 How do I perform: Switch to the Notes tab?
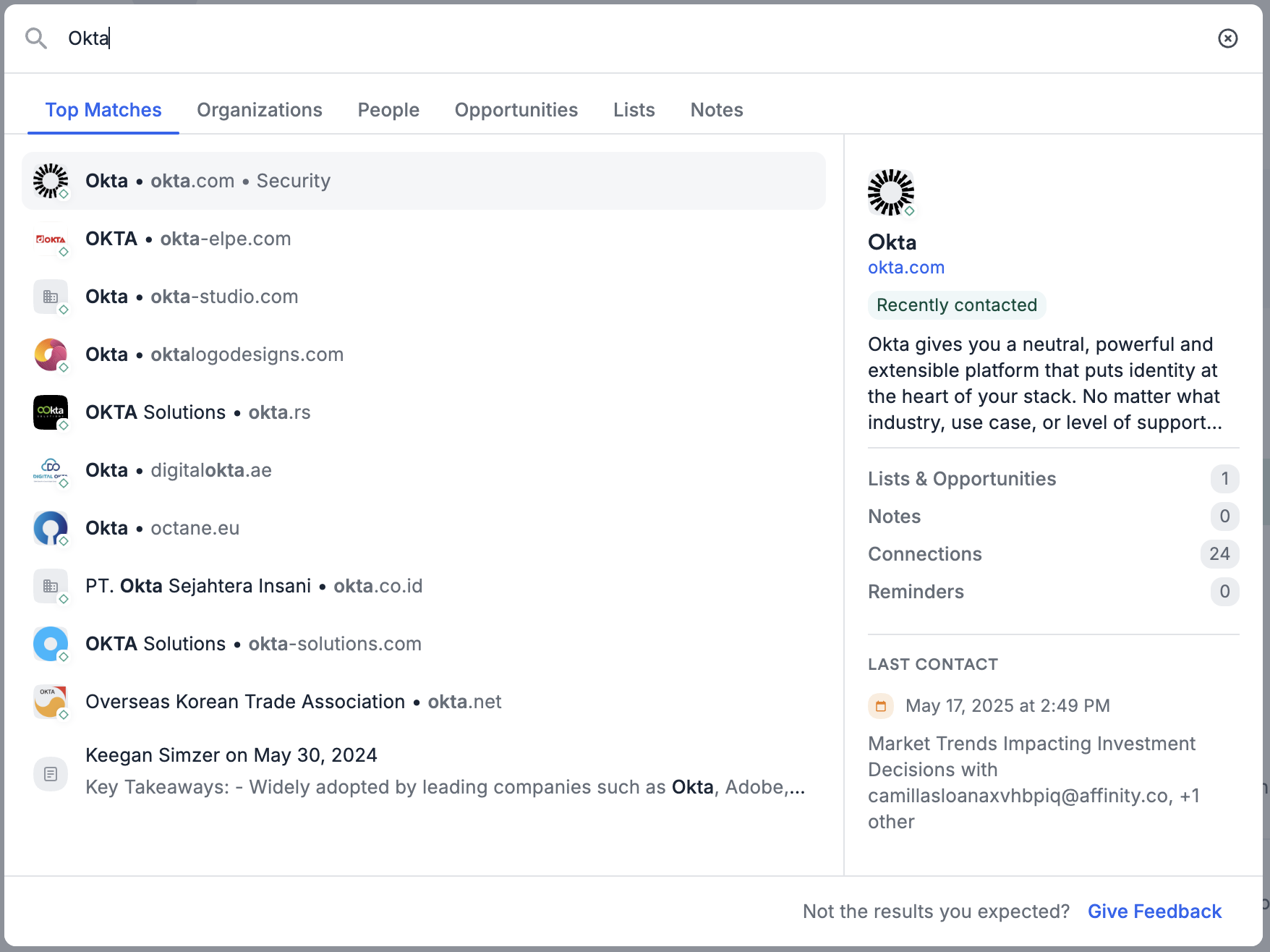tap(717, 110)
